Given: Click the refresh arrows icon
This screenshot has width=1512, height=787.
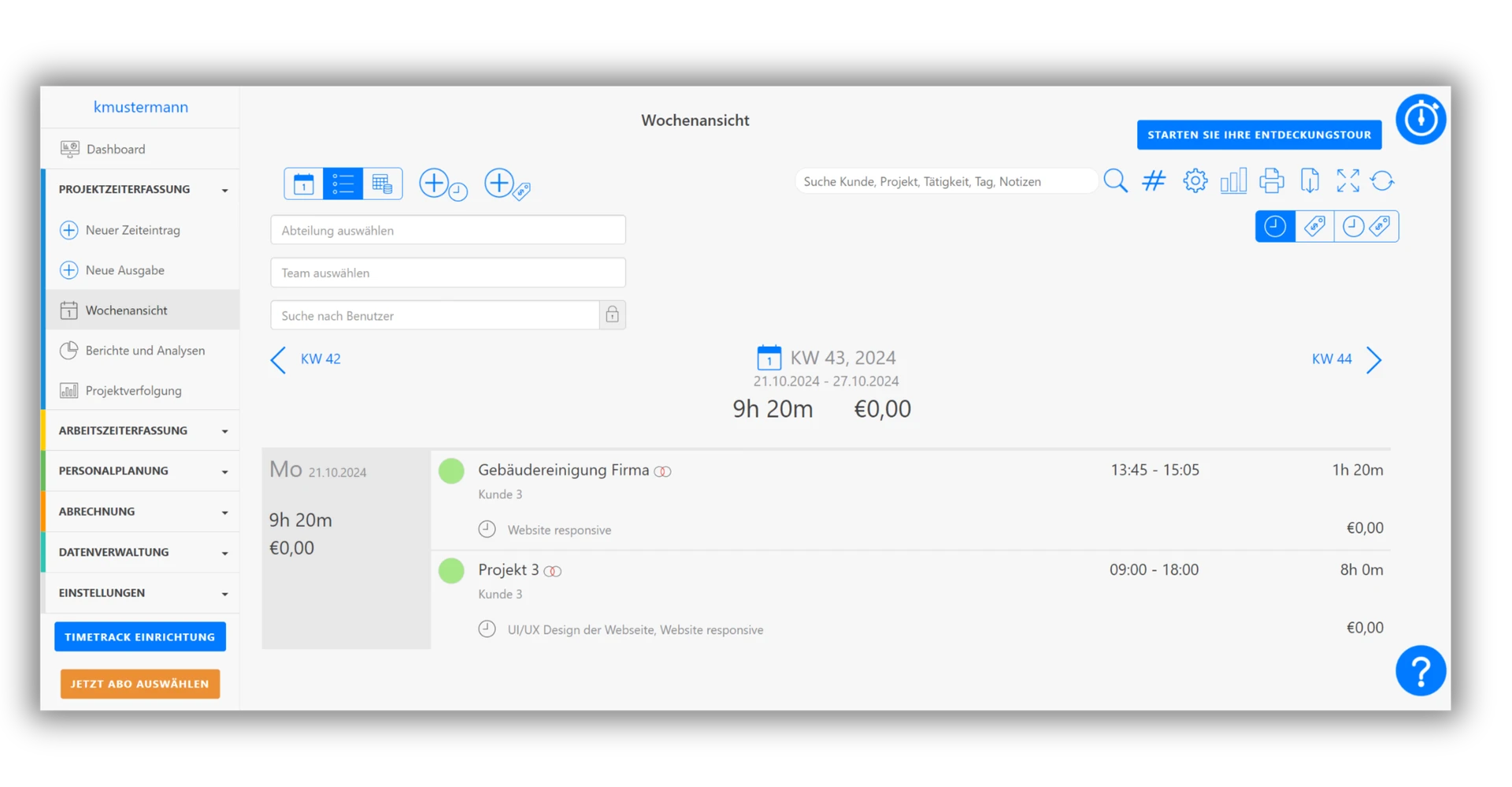Looking at the screenshot, I should [1382, 181].
